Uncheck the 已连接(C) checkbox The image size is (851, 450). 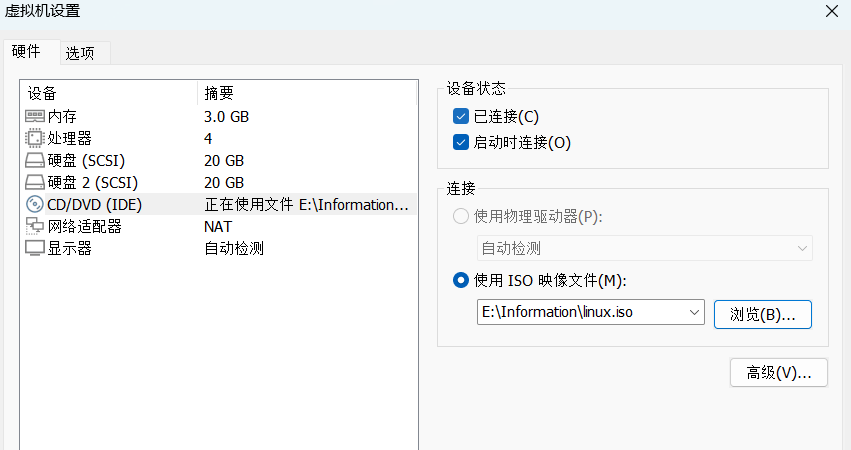[461, 116]
